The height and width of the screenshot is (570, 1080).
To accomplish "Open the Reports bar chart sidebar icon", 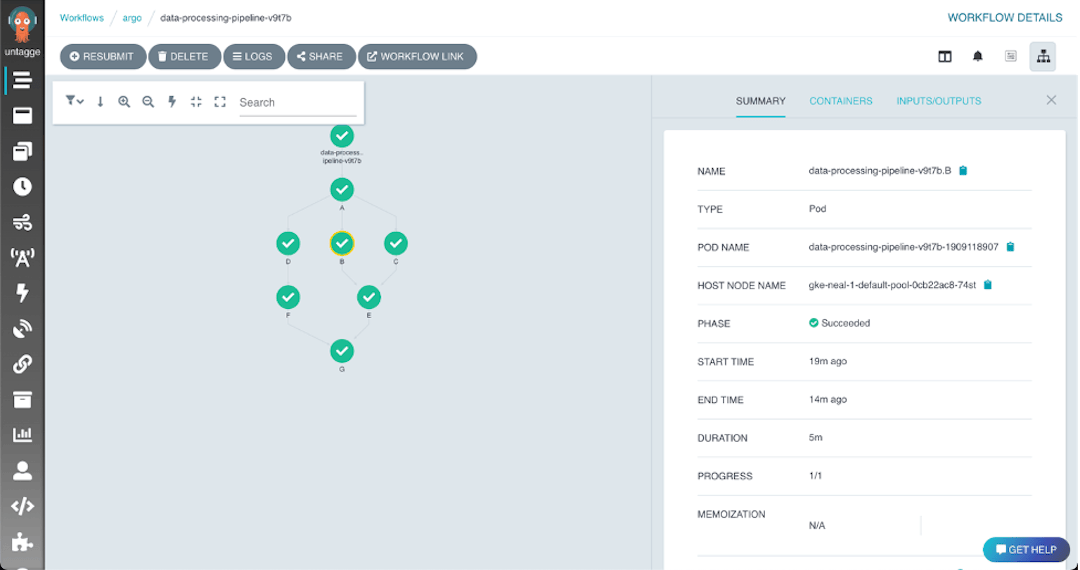I will pyautogui.click(x=22, y=434).
